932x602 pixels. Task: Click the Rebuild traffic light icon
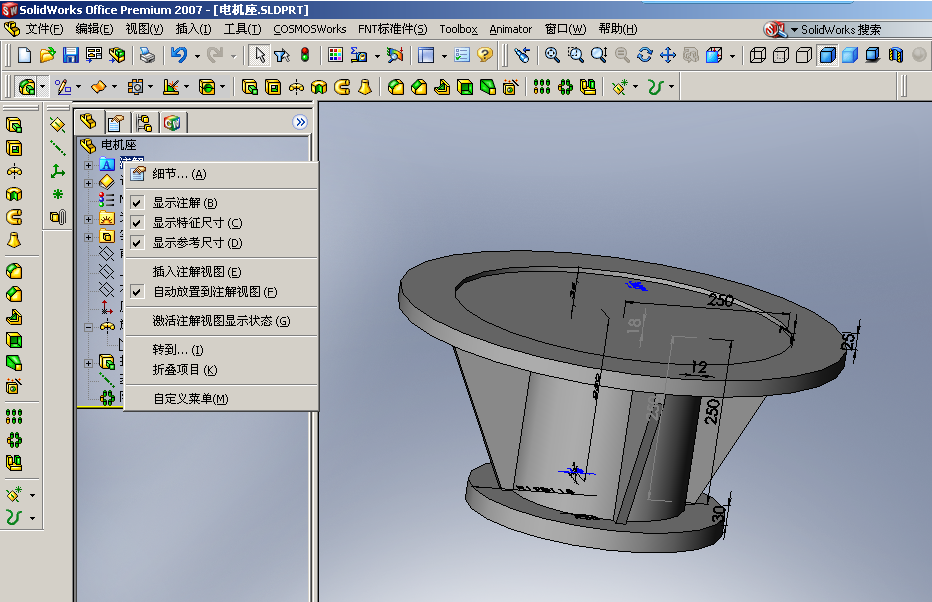coord(305,55)
